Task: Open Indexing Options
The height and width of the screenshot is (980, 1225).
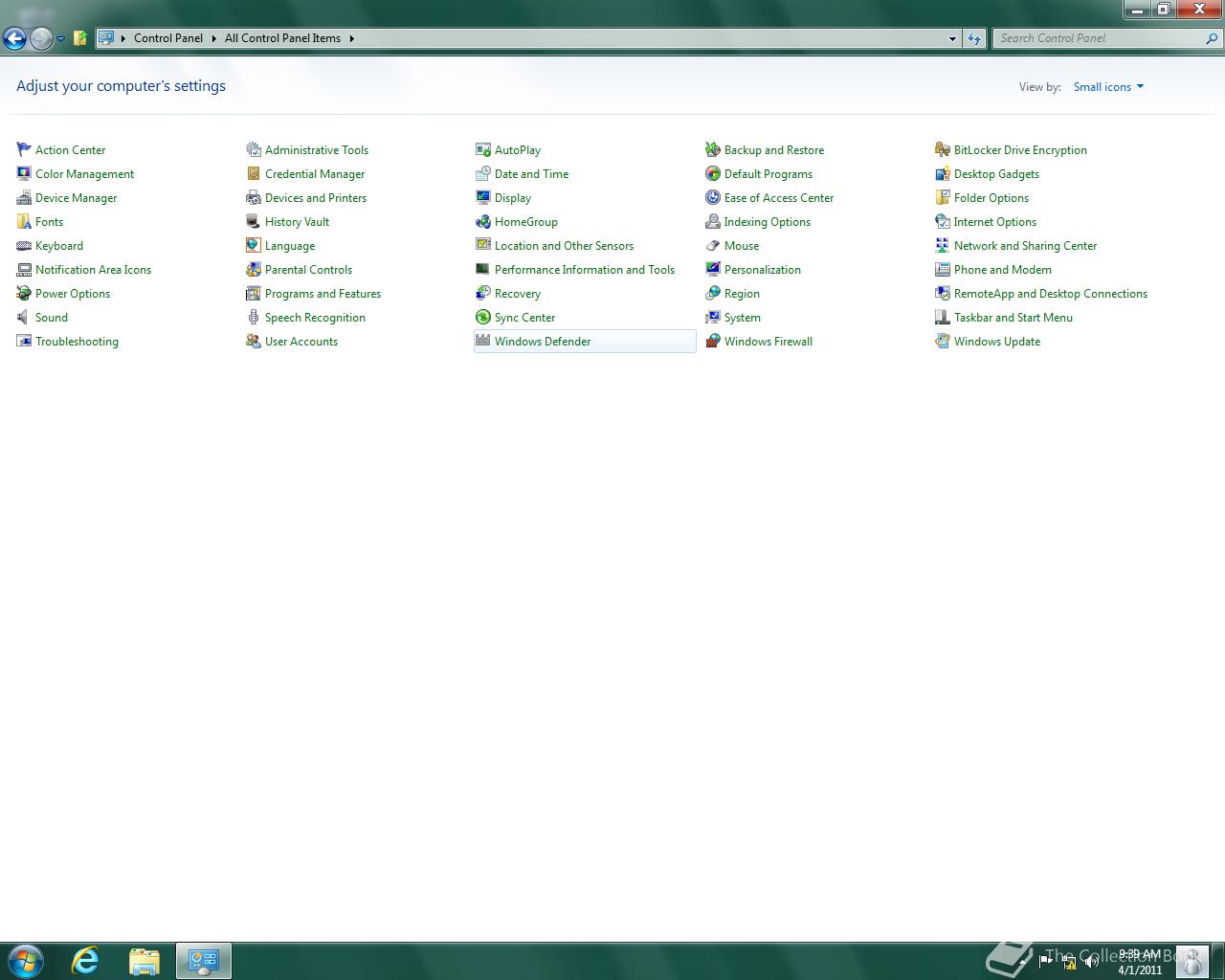Action: pos(768,222)
